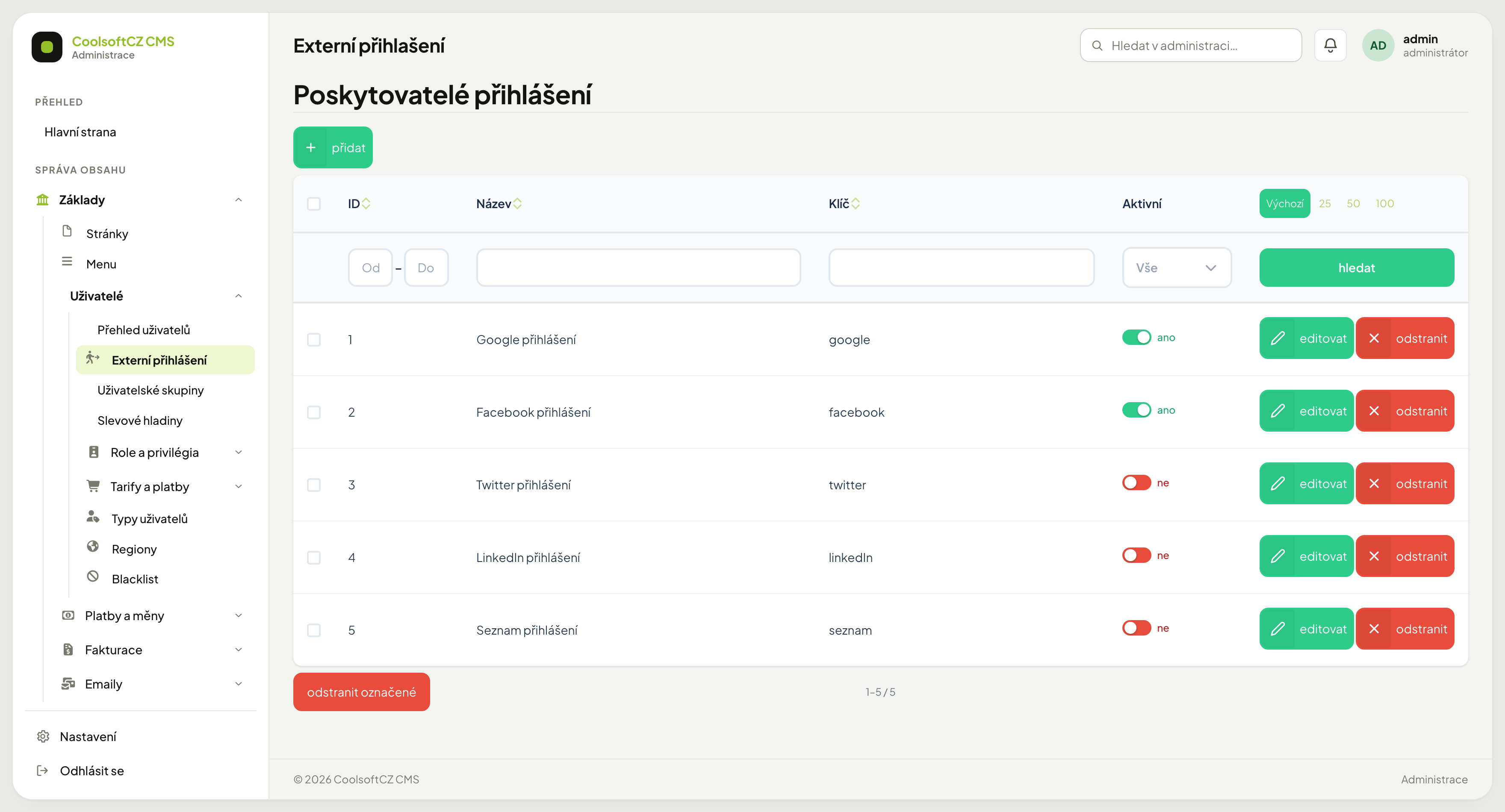1505x812 pixels.
Task: Set page size to 50
Action: (1353, 203)
